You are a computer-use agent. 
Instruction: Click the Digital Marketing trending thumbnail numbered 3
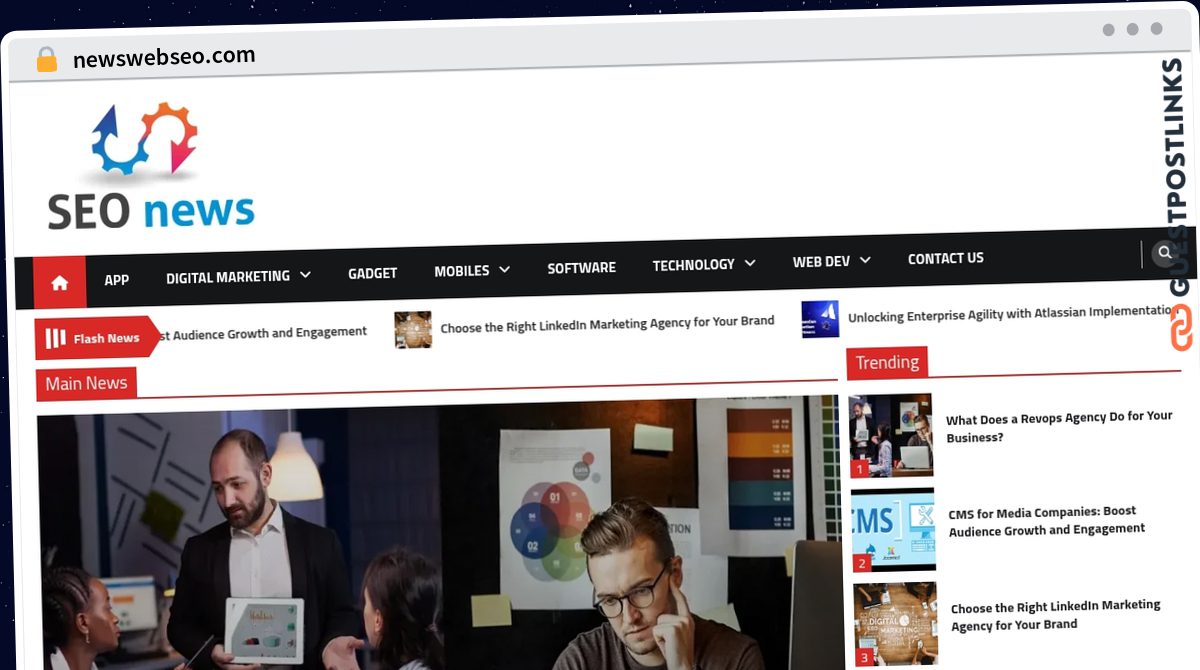[x=896, y=624]
